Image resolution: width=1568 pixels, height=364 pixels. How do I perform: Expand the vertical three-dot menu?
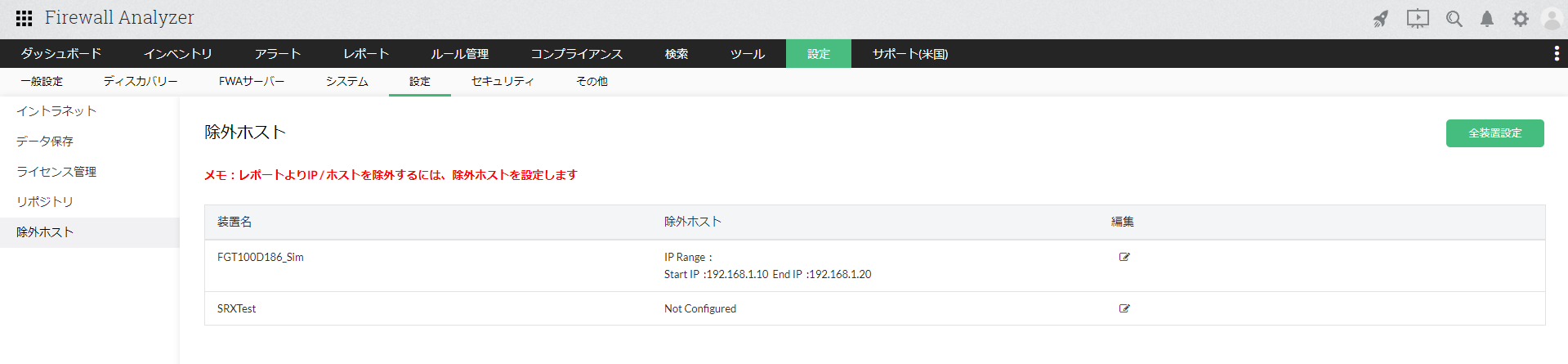(x=1557, y=53)
